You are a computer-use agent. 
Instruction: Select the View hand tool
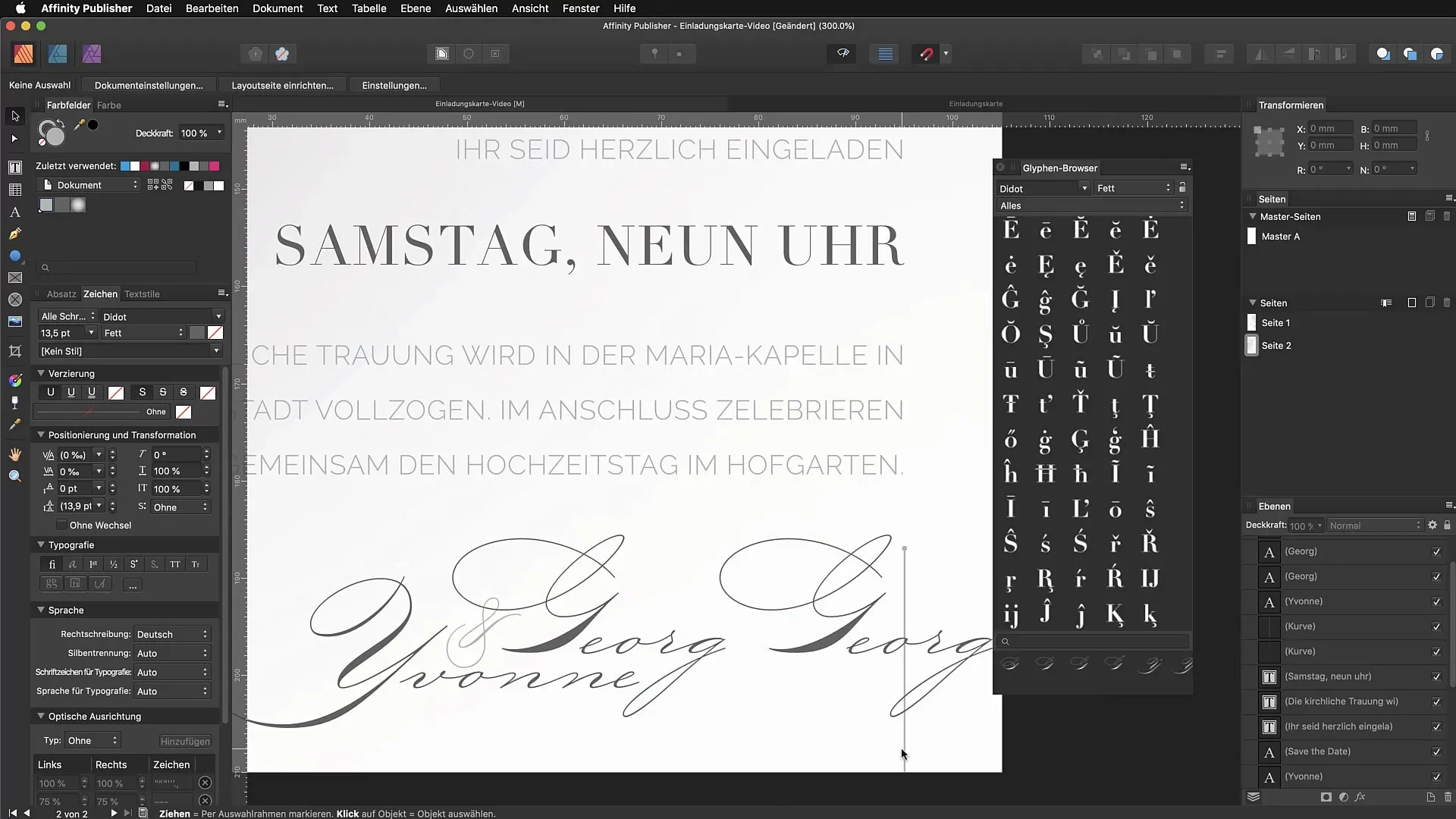click(14, 454)
